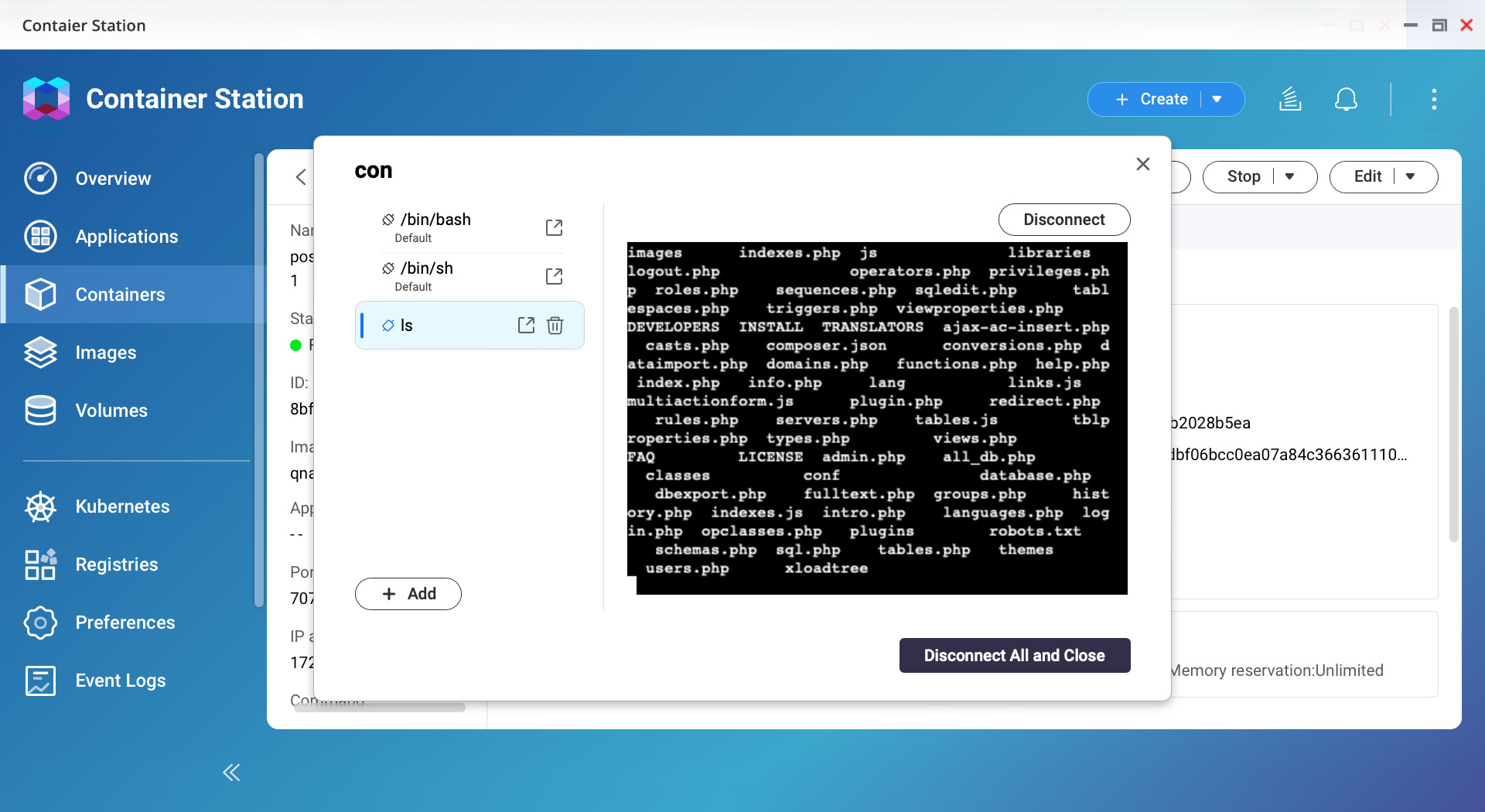The height and width of the screenshot is (812, 1485).
Task: Open the notifications bell
Action: pyautogui.click(x=1346, y=99)
